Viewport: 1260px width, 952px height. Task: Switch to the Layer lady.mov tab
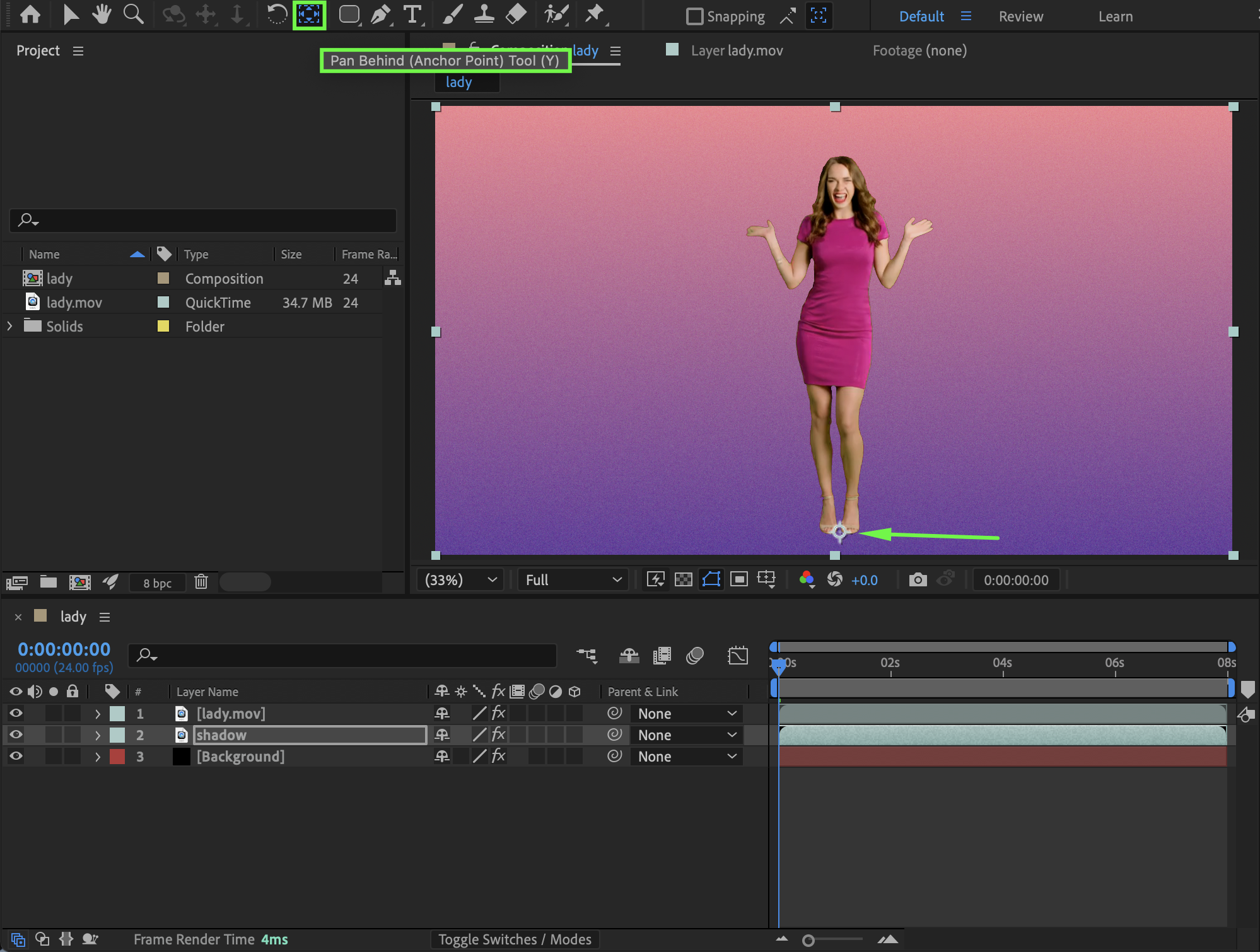tap(736, 50)
